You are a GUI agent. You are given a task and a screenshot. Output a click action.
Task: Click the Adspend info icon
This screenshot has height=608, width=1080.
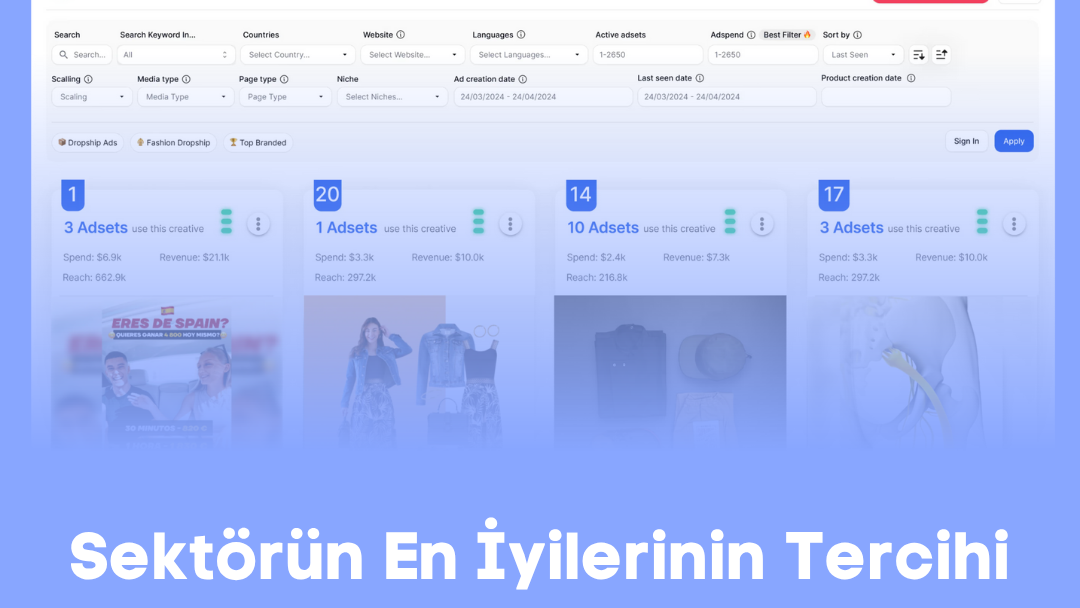(751, 35)
